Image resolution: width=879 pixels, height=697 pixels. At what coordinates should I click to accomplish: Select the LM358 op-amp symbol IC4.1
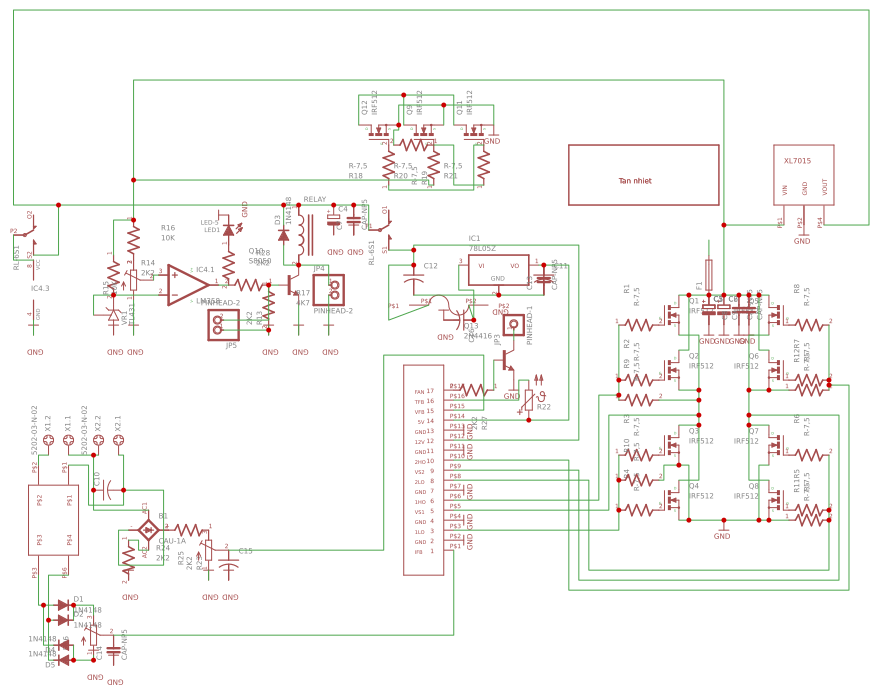click(183, 286)
